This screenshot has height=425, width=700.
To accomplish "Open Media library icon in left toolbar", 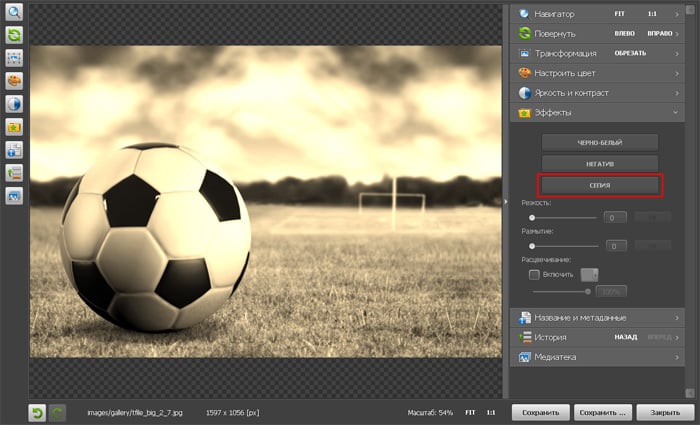I will coord(15,196).
